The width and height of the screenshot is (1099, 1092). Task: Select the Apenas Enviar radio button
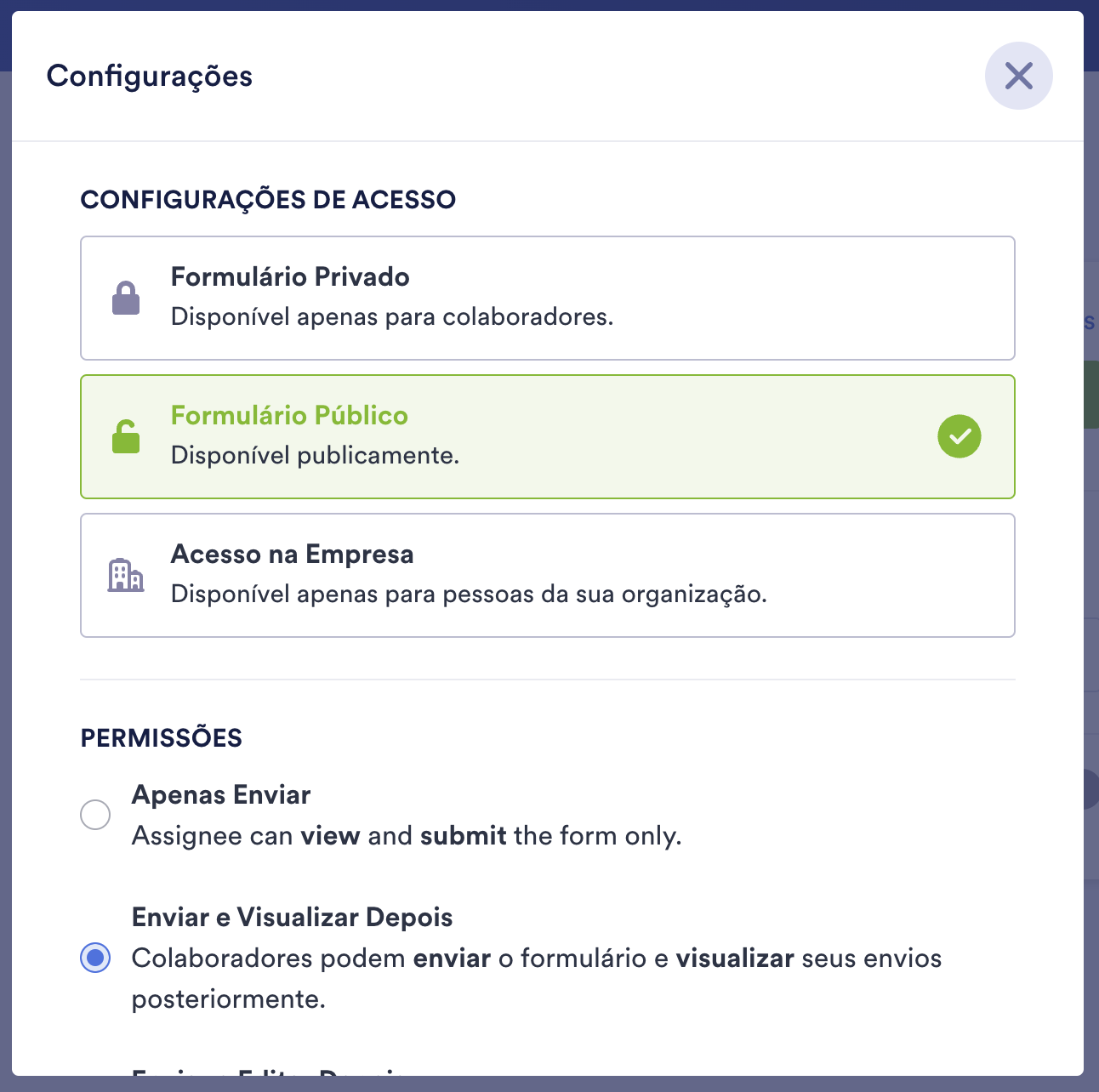pos(95,815)
